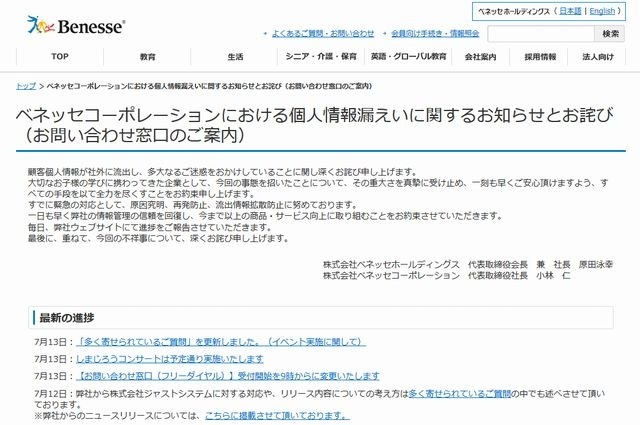This screenshot has width=640, height=425.
Task: Open よくあるご質問・お問い合わせ link
Action: 323,33
